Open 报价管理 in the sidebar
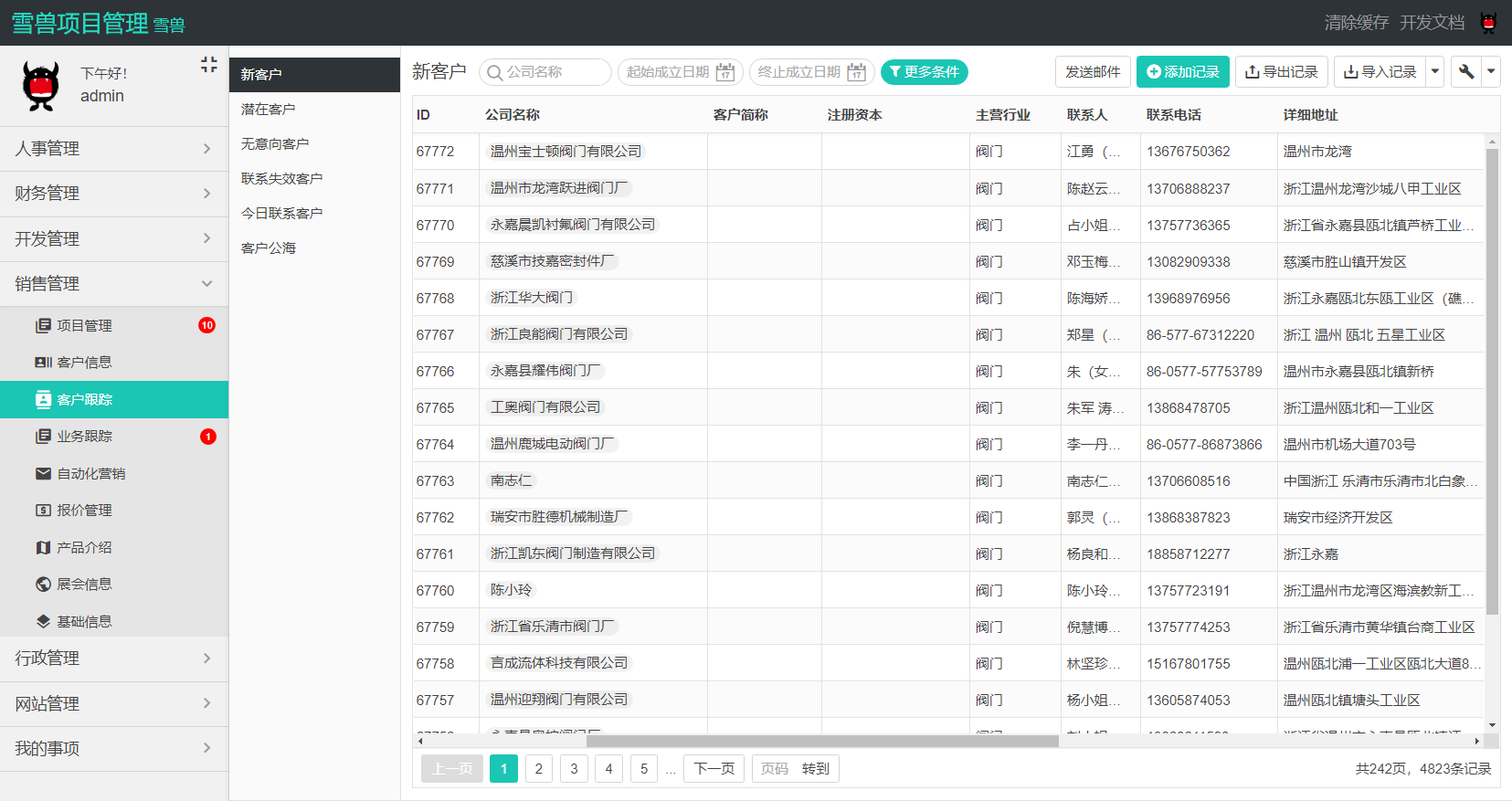 pos(84,511)
